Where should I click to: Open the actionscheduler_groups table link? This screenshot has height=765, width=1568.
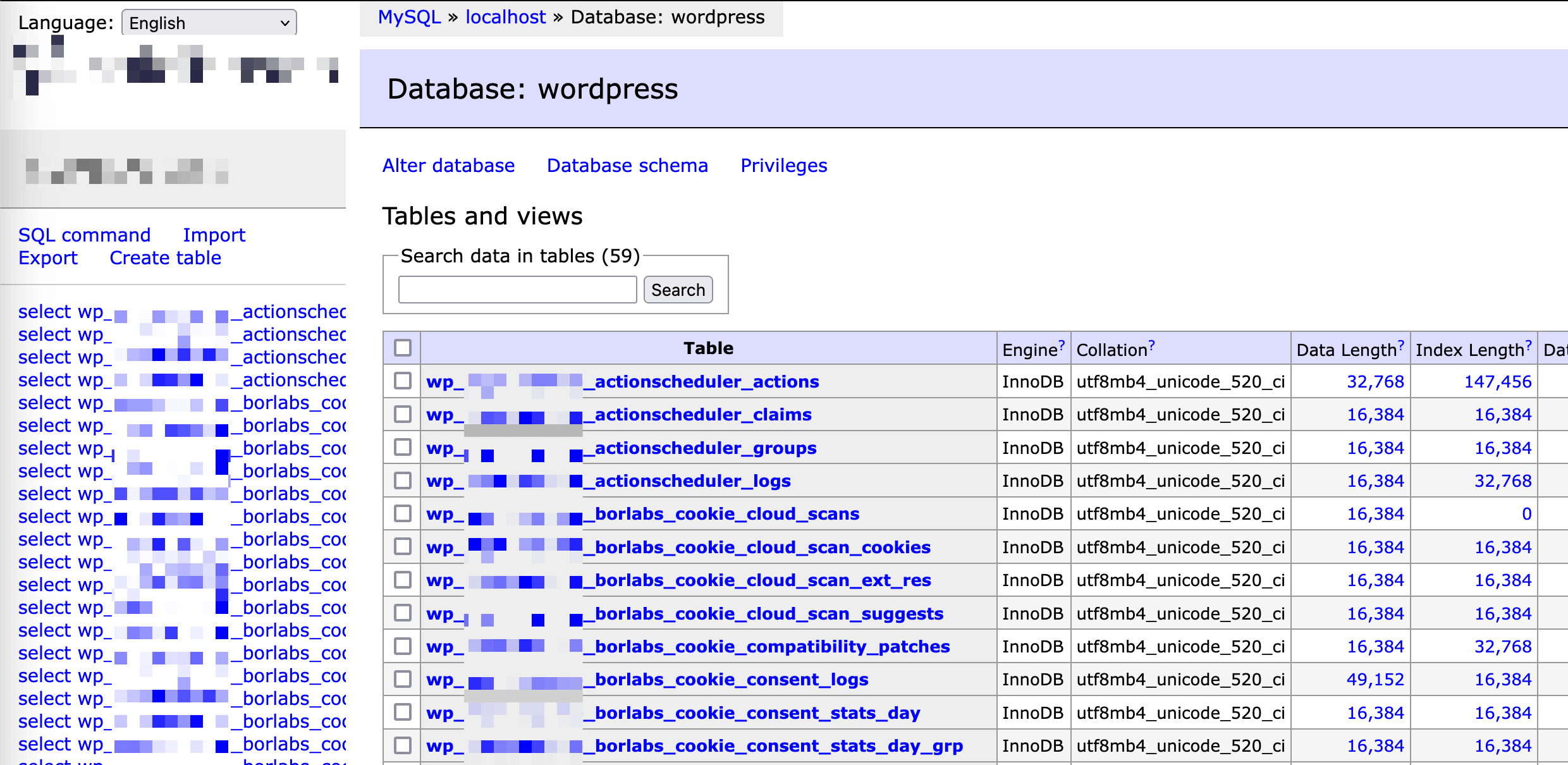click(x=622, y=448)
